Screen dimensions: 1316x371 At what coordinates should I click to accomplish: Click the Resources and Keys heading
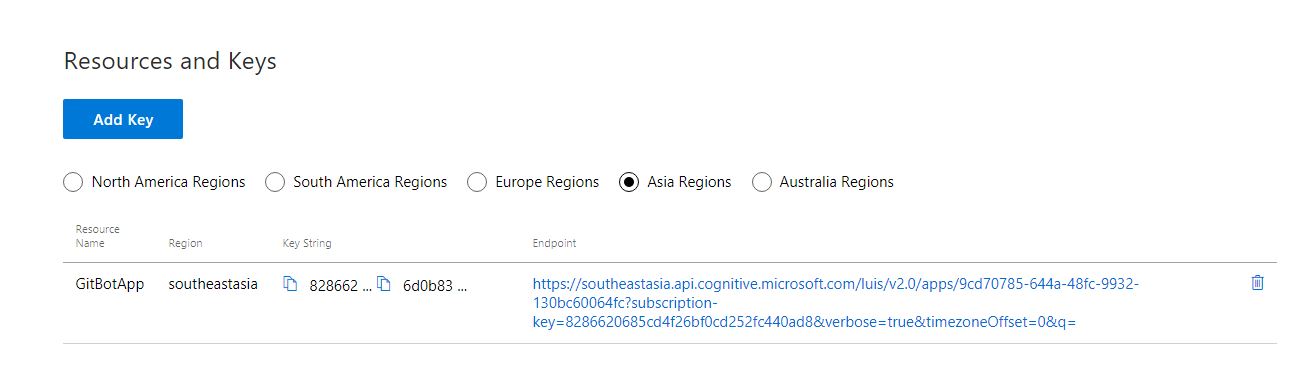pyautogui.click(x=170, y=61)
